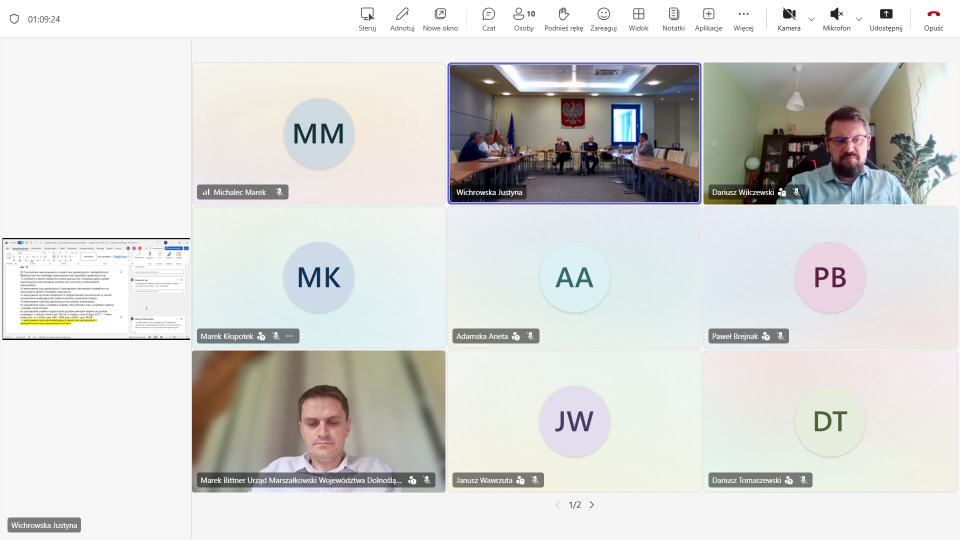This screenshot has width=960, height=540.
Task: Open the Więcej more options menu
Action: 743,19
